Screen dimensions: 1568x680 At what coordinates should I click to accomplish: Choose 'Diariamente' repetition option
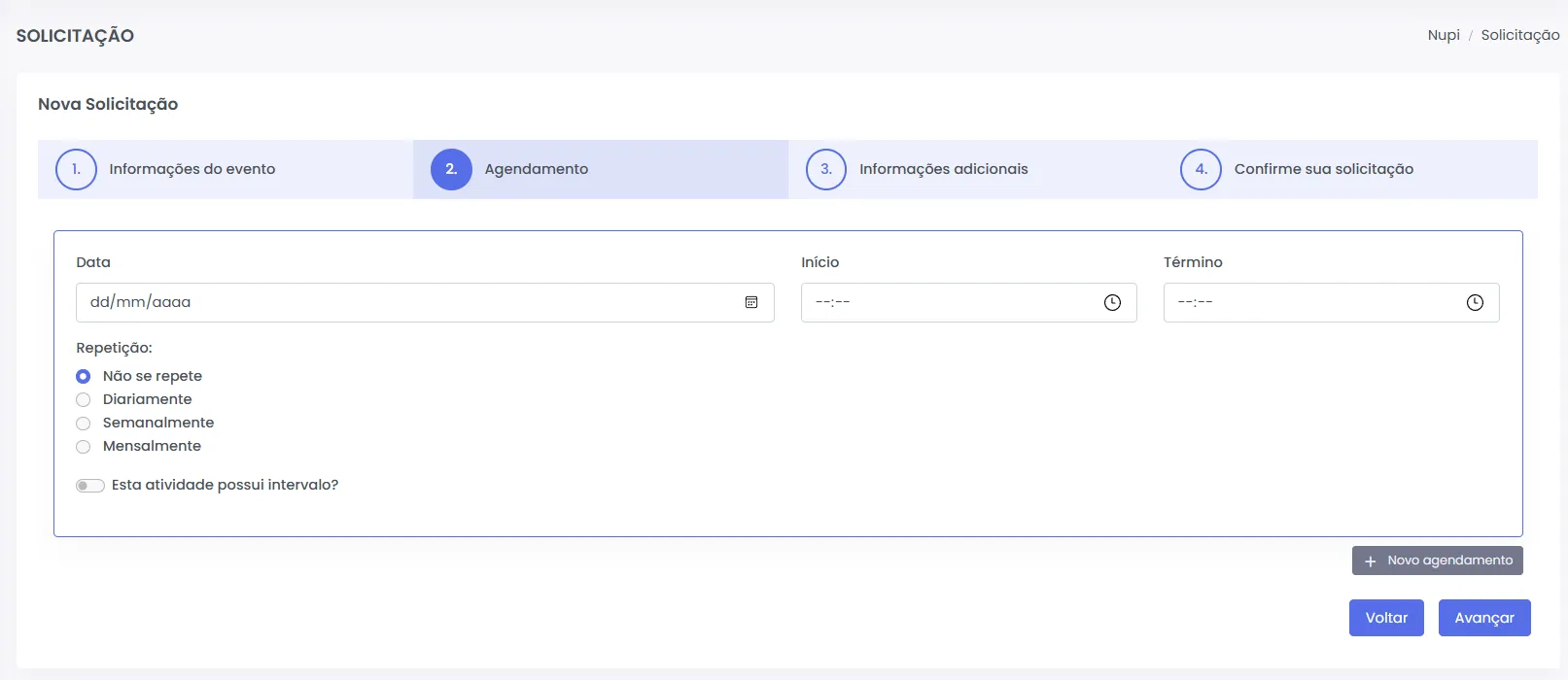[84, 399]
